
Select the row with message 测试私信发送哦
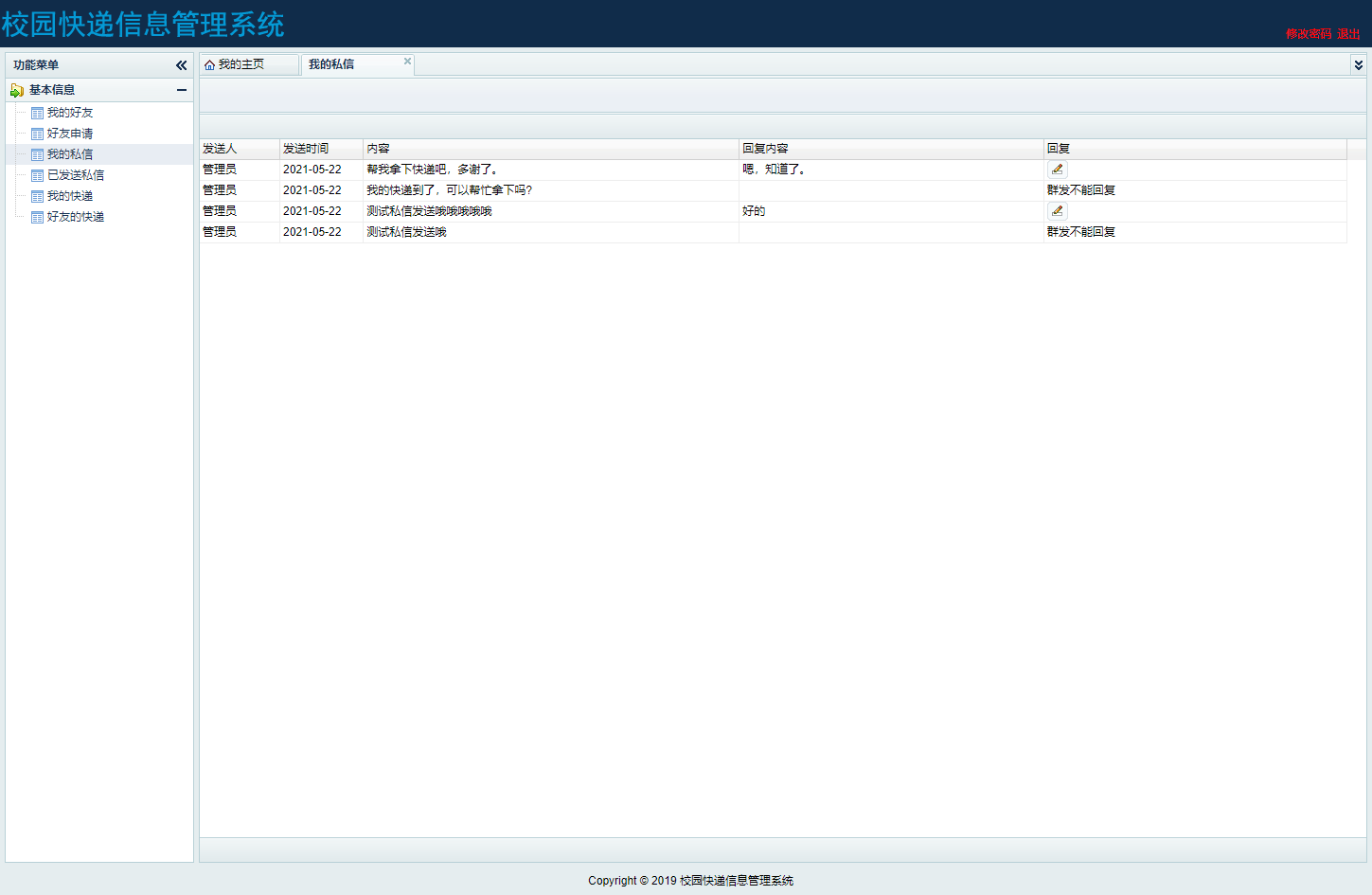[x=406, y=232]
